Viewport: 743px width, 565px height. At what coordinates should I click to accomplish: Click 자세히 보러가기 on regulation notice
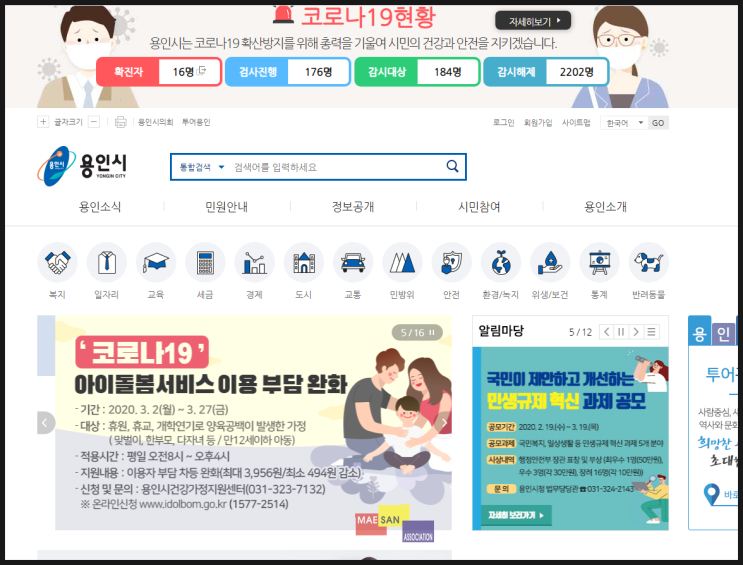point(516,515)
